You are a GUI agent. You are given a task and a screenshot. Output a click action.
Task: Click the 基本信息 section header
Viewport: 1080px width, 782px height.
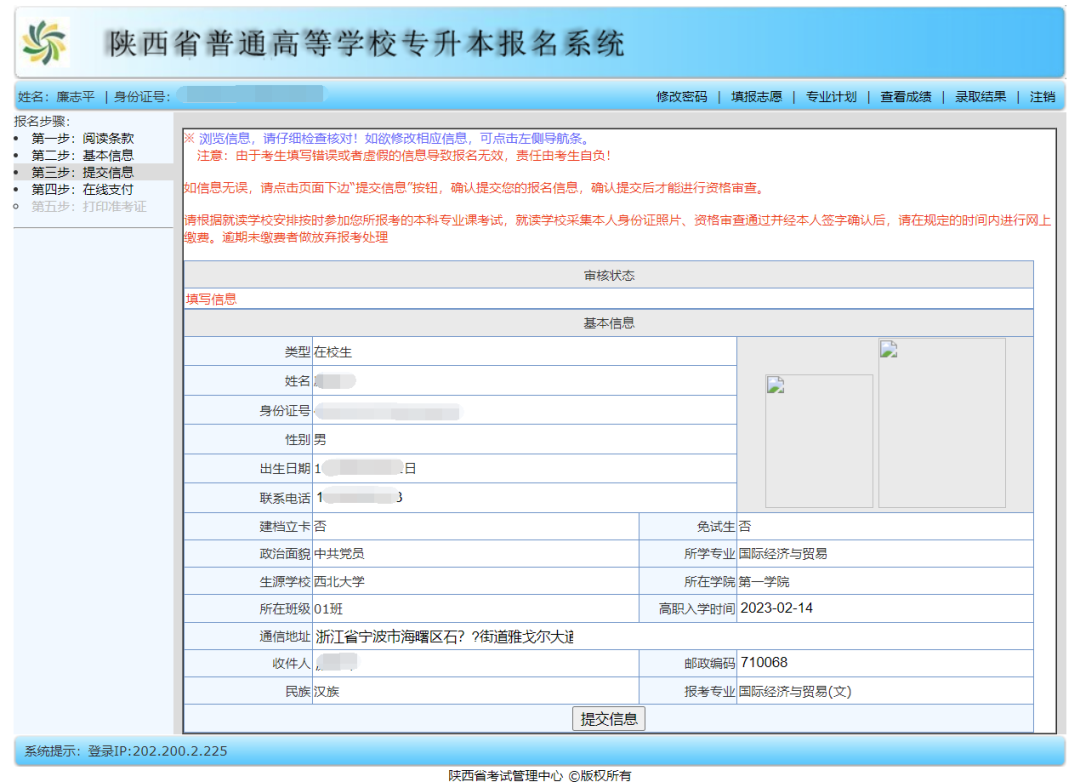point(608,323)
